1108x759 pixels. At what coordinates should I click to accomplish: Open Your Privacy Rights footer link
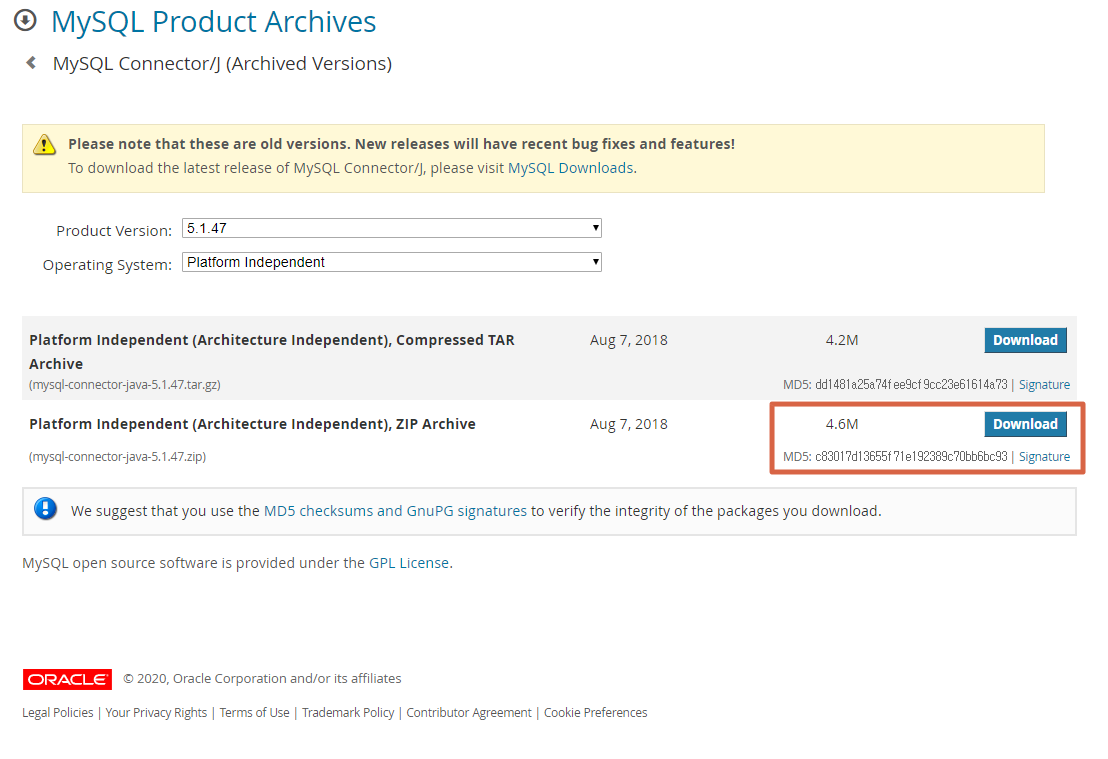156,712
